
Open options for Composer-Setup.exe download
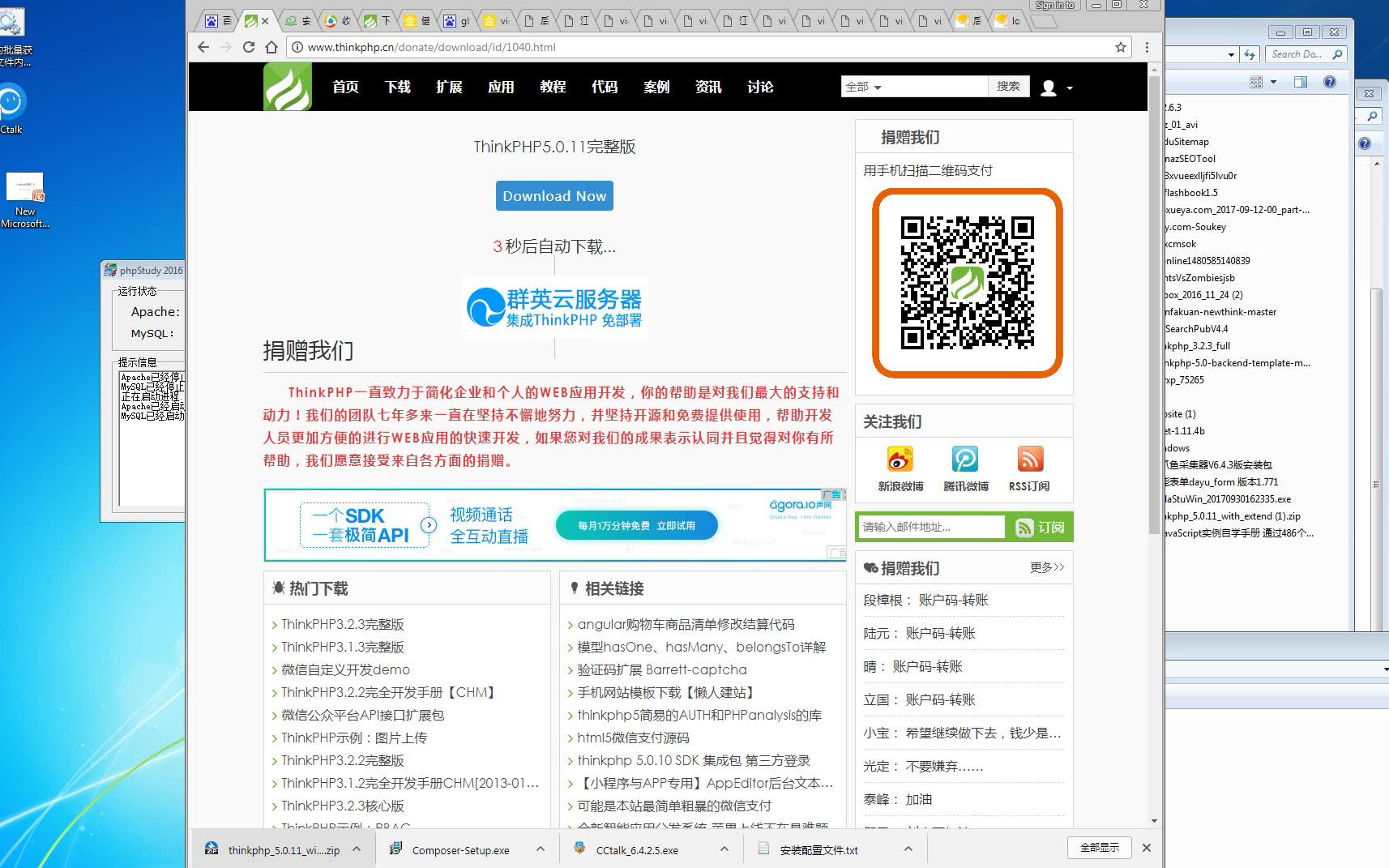541,849
